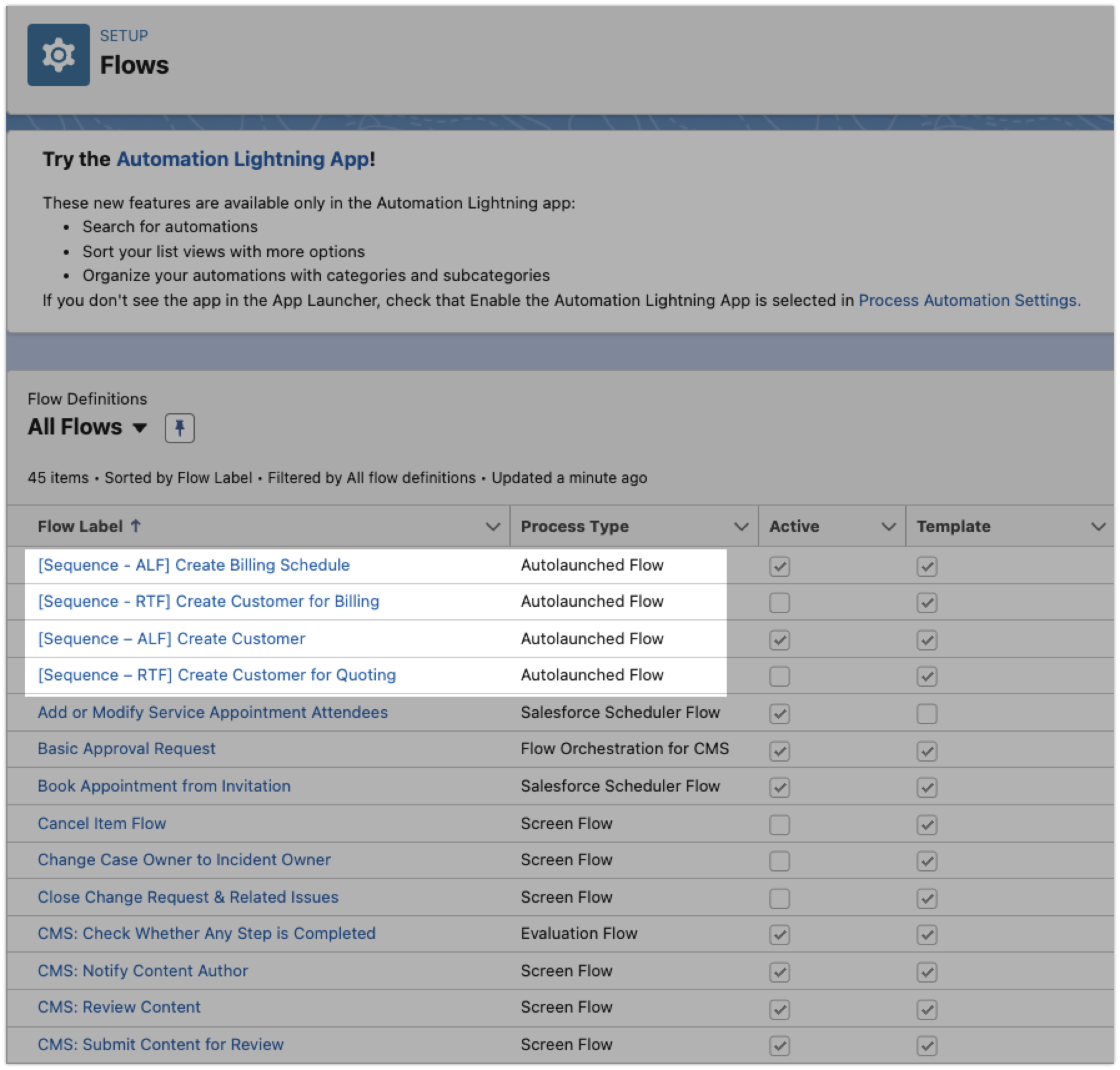This screenshot has width=1120, height=1070.
Task: Open [Sequence - RTF] Create Customer for Billing
Action: click(209, 601)
